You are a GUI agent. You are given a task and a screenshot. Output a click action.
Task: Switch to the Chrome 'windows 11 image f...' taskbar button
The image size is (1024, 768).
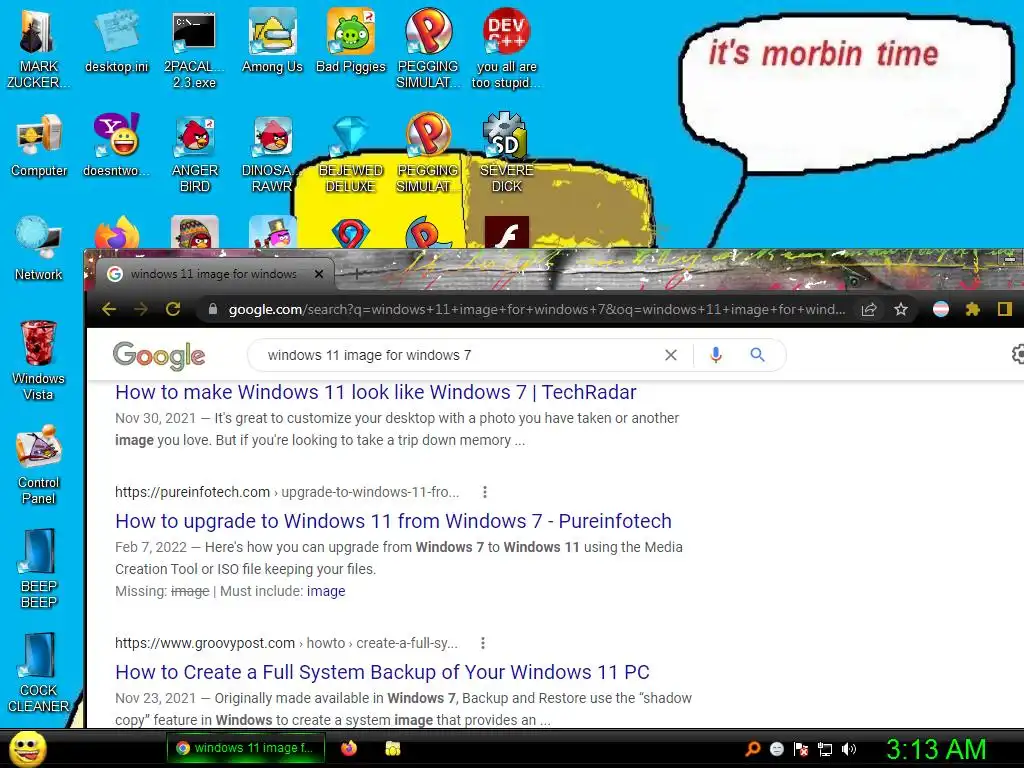(x=246, y=748)
